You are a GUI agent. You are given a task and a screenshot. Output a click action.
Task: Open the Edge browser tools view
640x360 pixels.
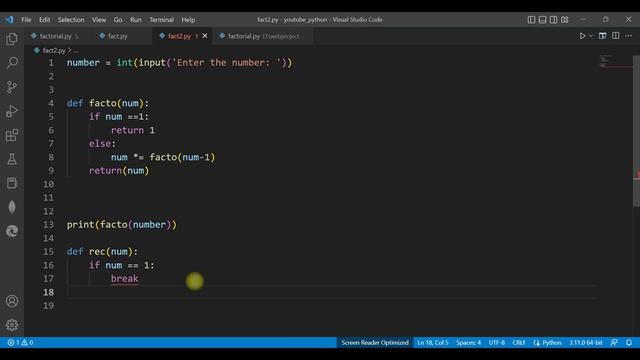[12, 231]
